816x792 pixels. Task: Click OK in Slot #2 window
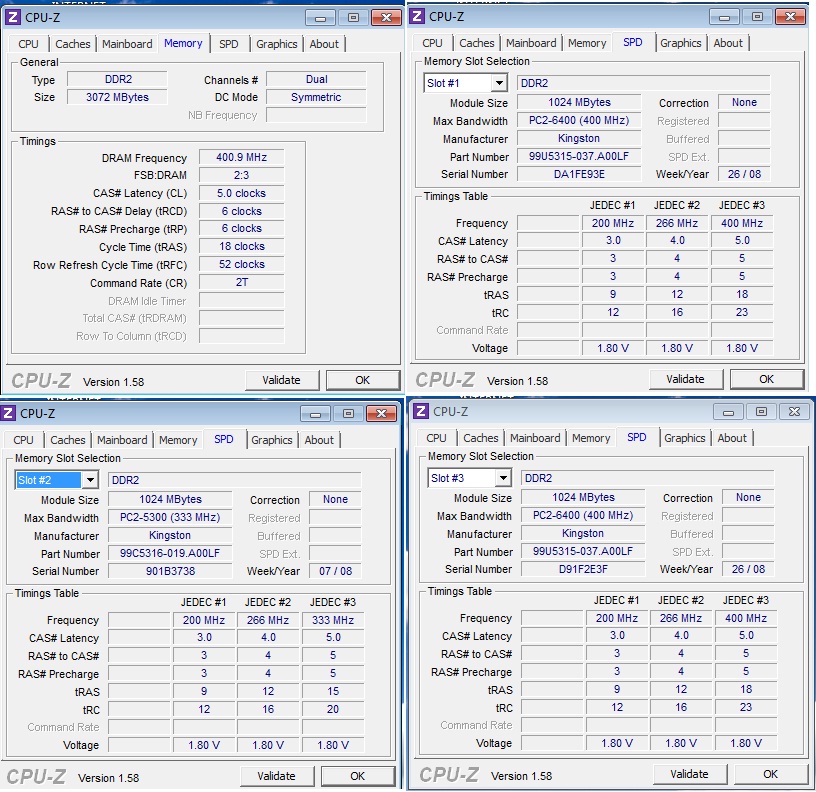pyautogui.click(x=358, y=776)
